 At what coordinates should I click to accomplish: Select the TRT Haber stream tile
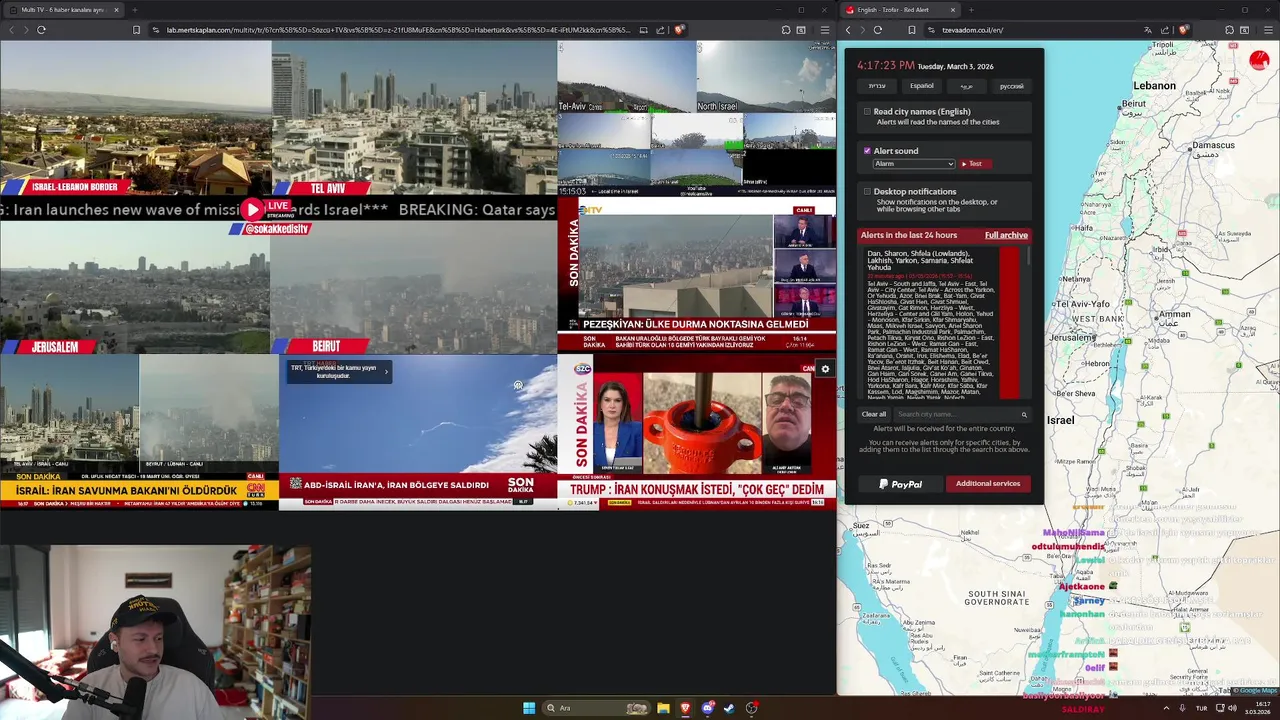tap(418, 432)
